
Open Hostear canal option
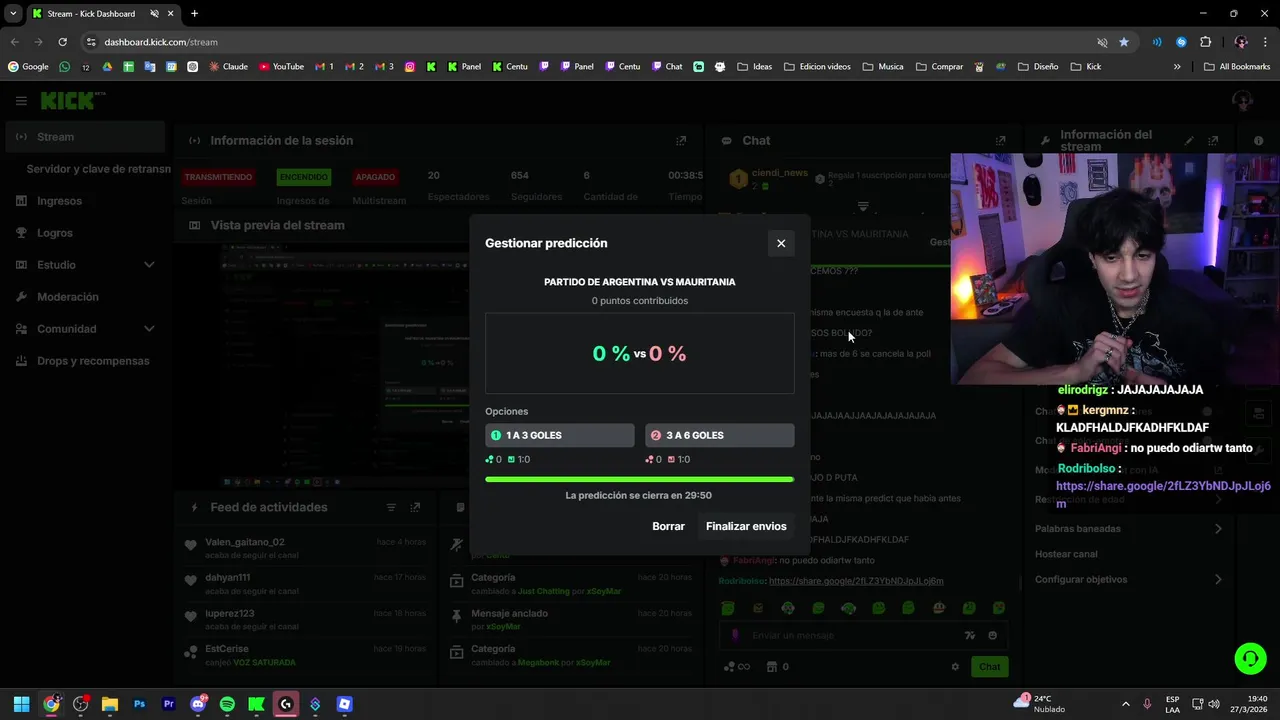coord(1066,554)
